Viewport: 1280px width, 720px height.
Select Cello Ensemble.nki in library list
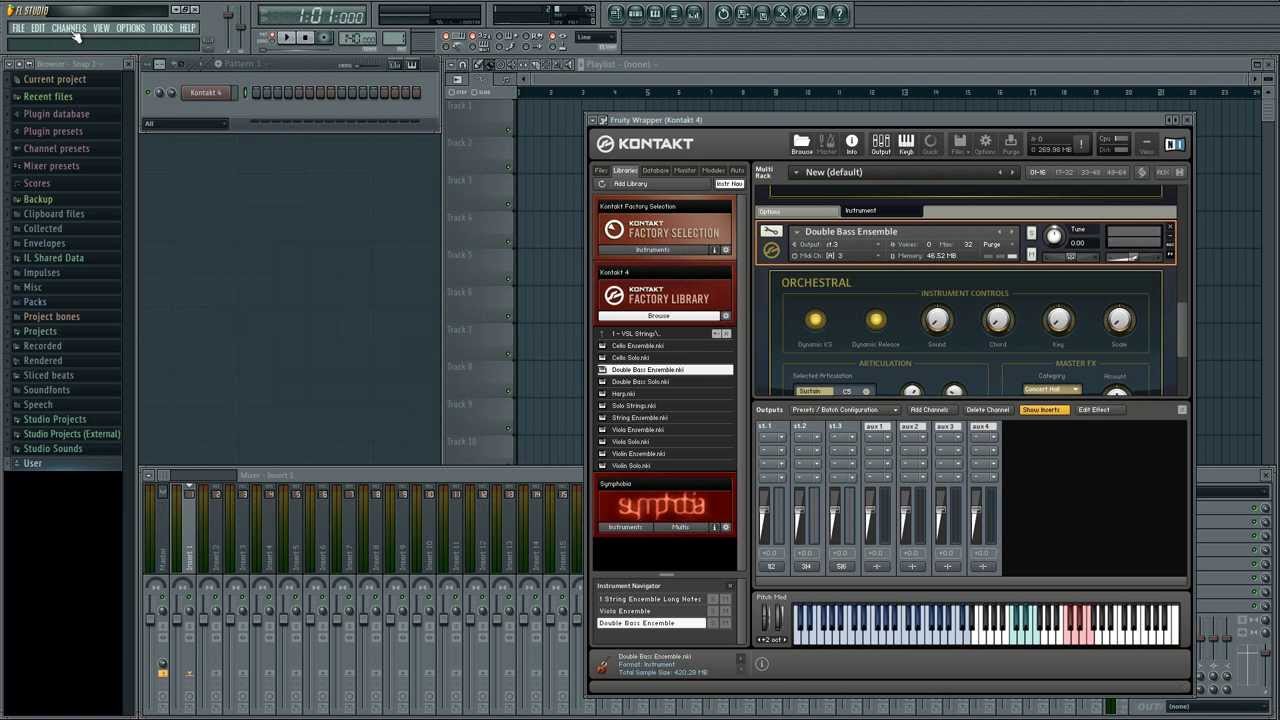pos(666,346)
